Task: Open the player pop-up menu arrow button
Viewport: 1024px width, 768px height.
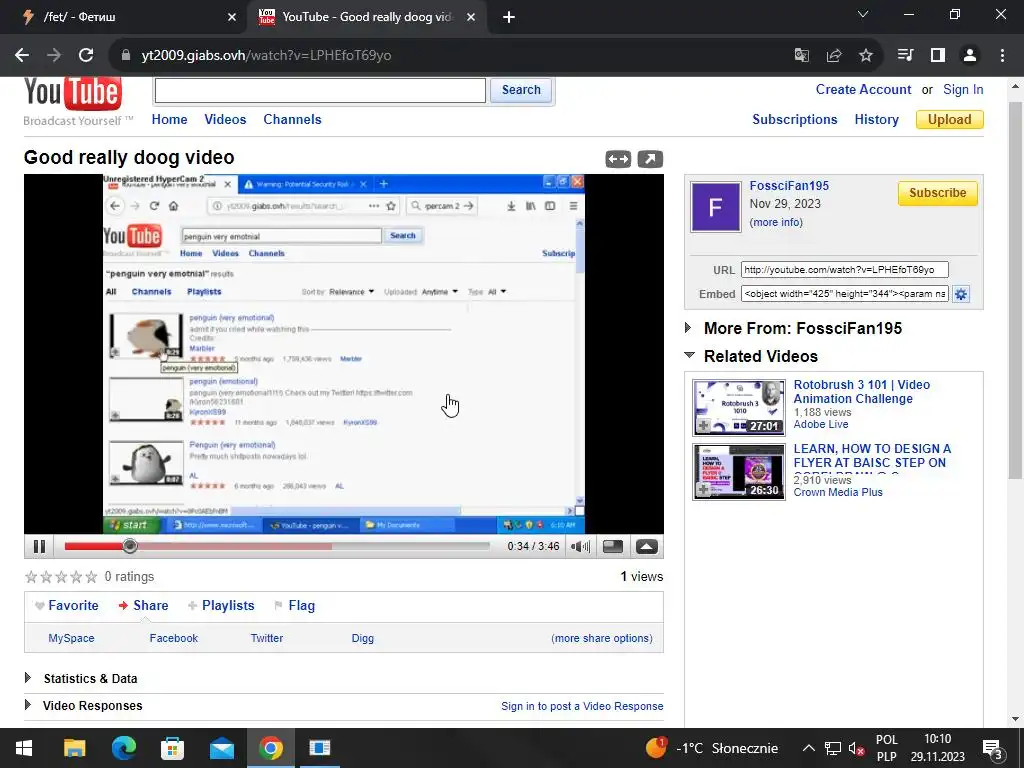Action: coord(647,547)
